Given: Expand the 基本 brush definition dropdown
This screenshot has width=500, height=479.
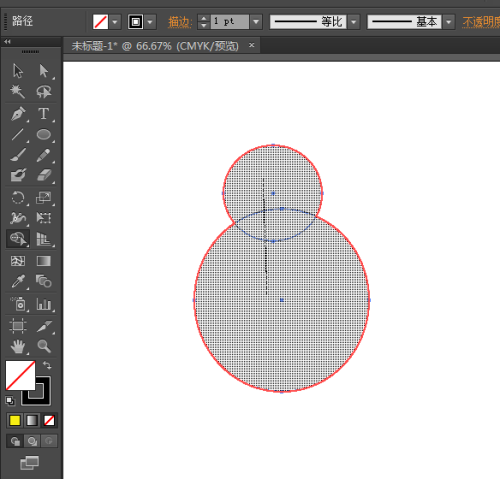Looking at the screenshot, I should [449, 22].
